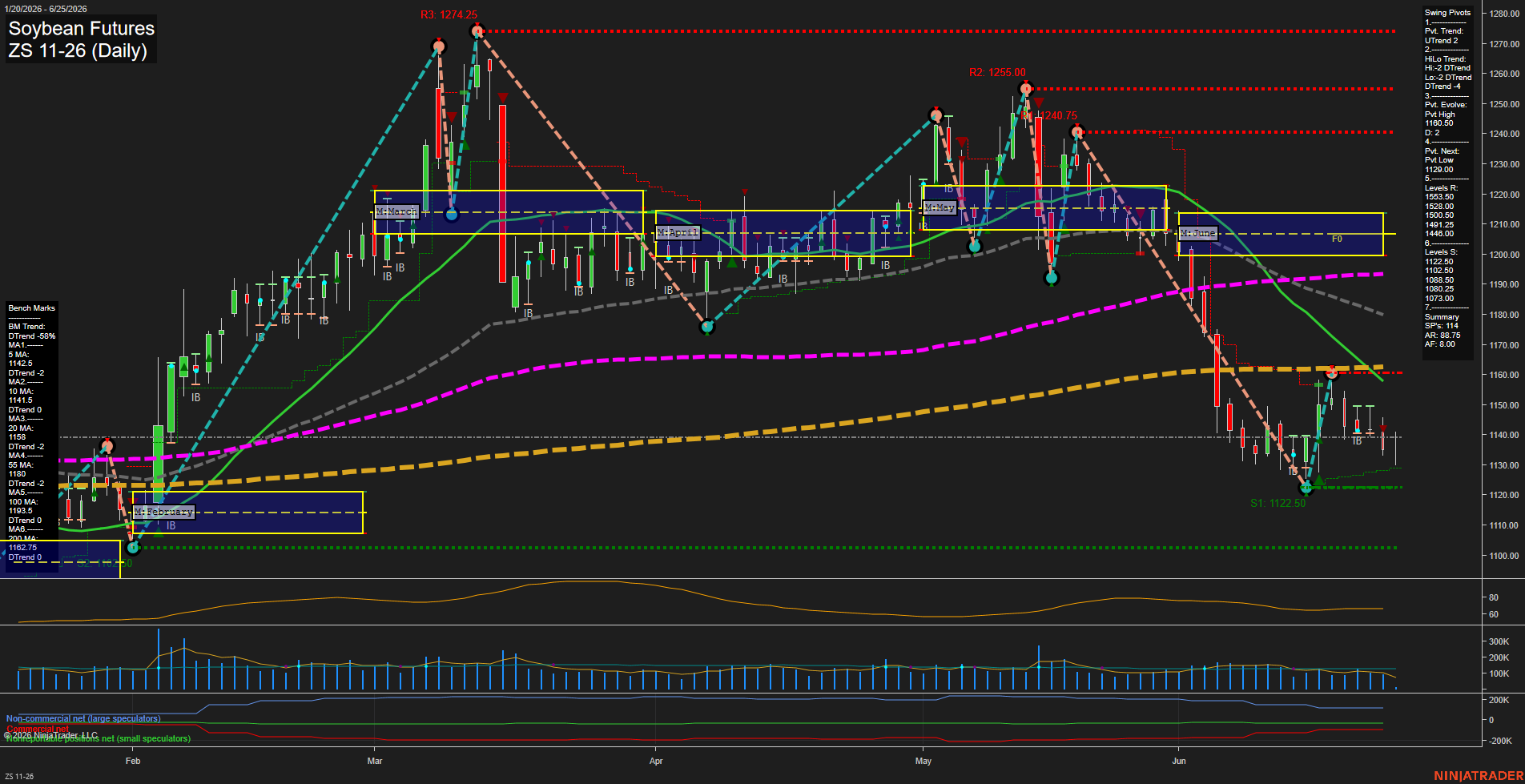Click the 1200.00 price axis label
This screenshot has width=1525, height=784.
pos(1503,255)
